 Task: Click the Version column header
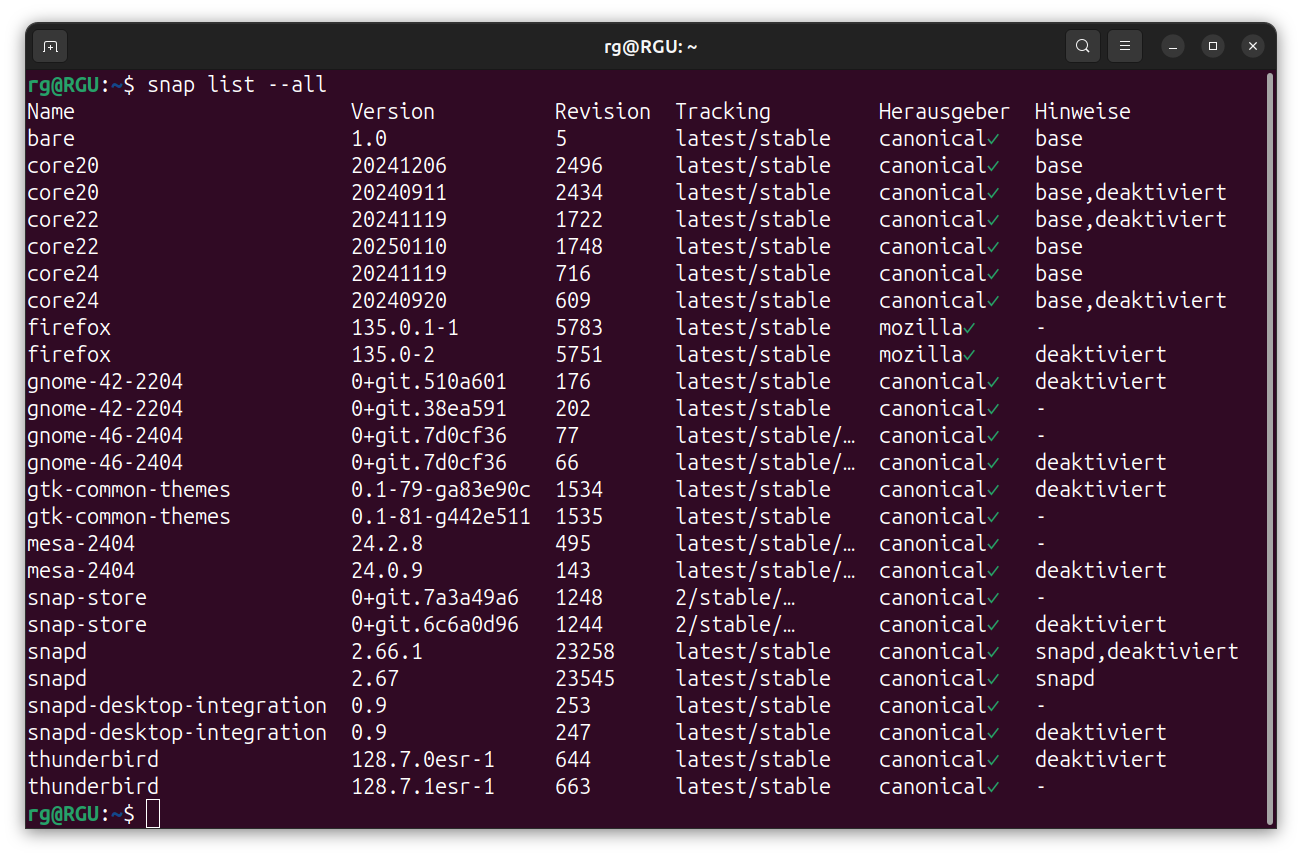point(393,112)
